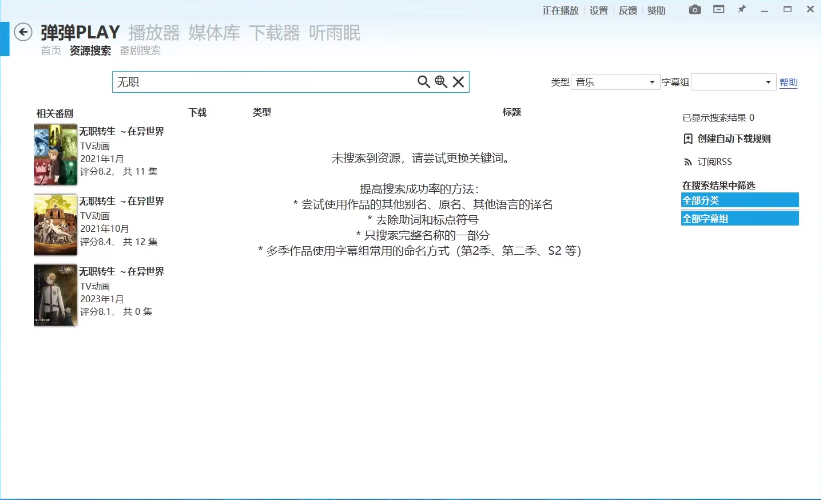This screenshot has width=821, height=500.
Task: Switch to the 媒体库 tab
Action: tap(214, 33)
